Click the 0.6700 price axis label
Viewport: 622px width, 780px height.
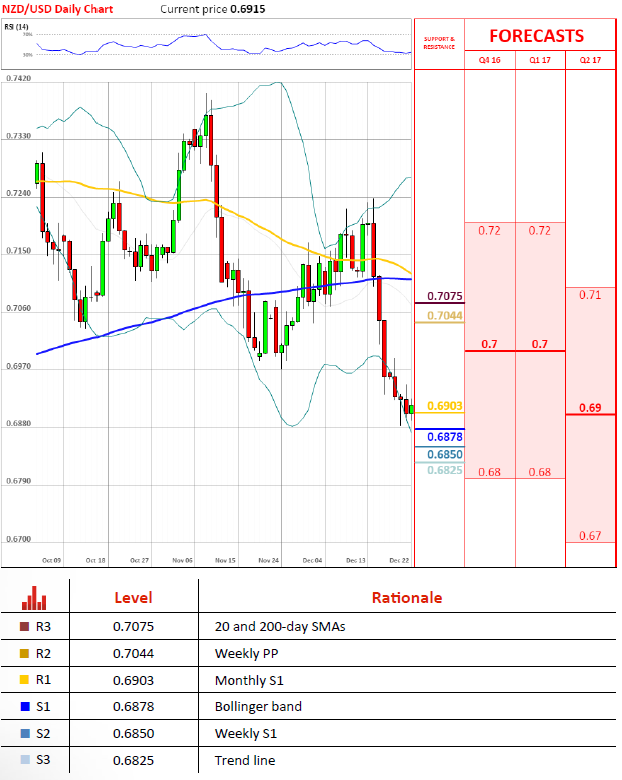(x=18, y=539)
